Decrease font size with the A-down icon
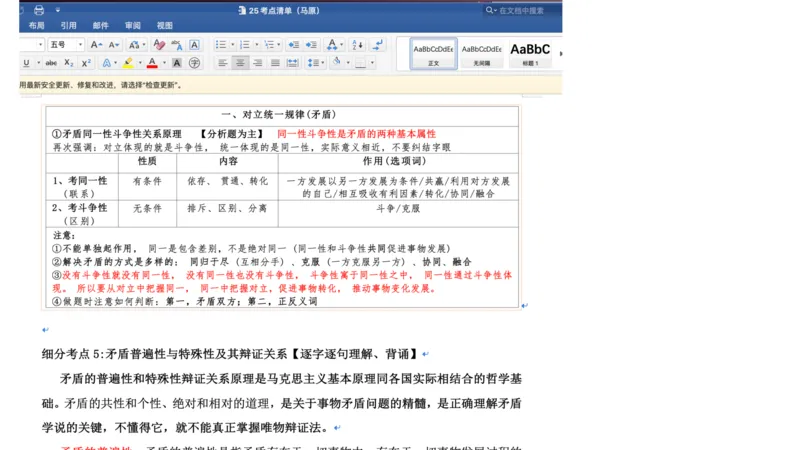Image resolution: width=800 pixels, height=450 pixels. [x=114, y=45]
